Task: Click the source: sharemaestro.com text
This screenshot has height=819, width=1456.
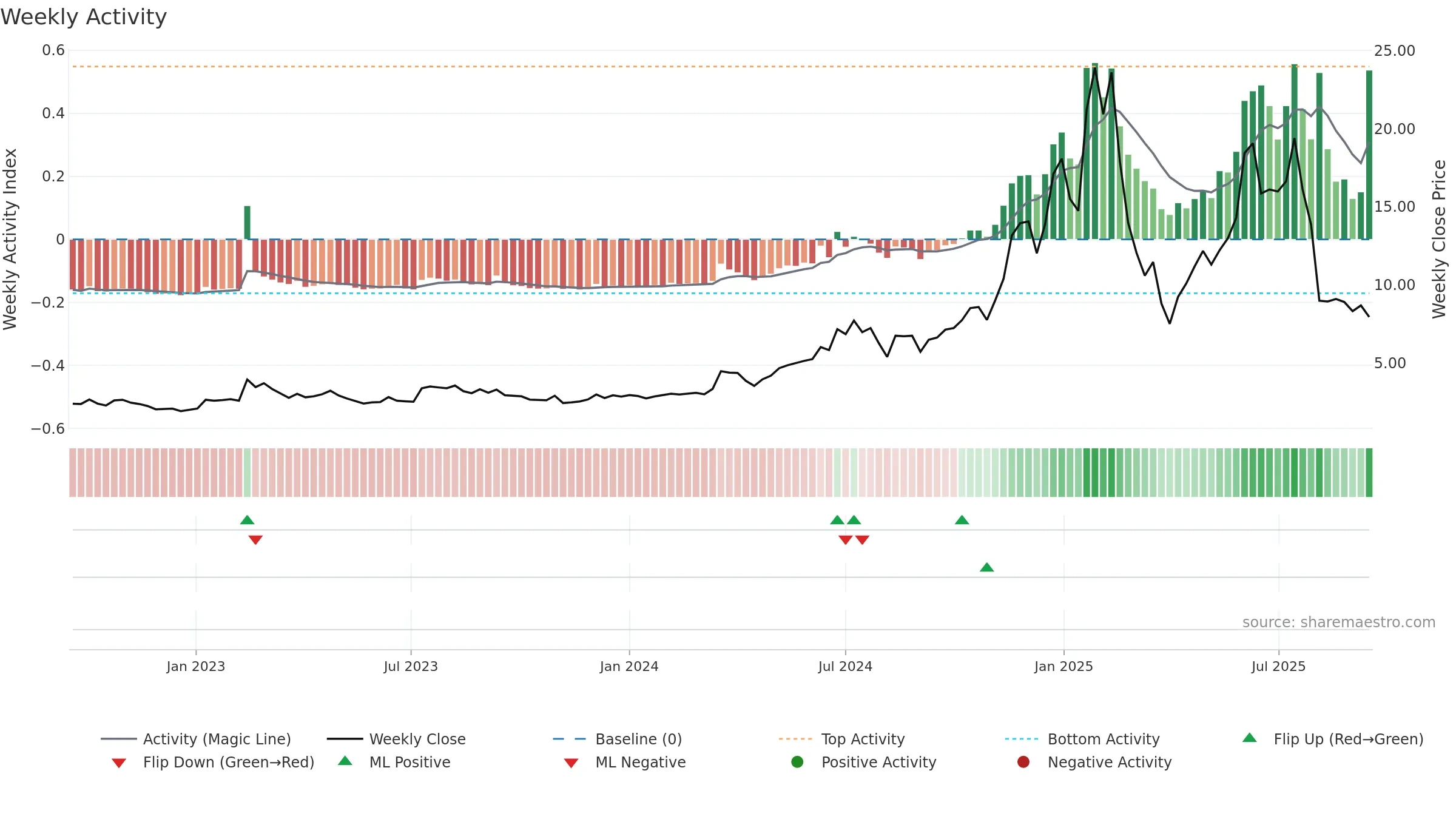Action: (x=1339, y=622)
